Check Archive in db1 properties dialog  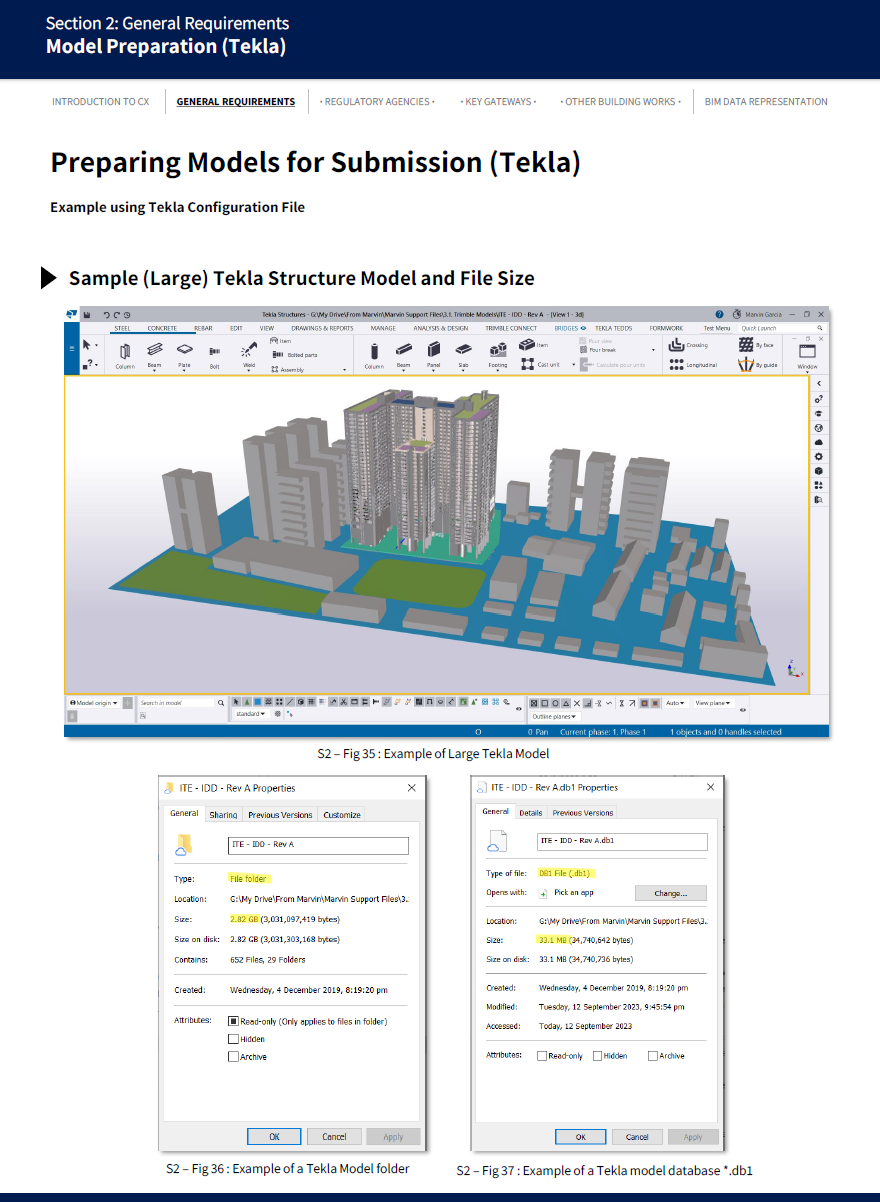tap(653, 1056)
